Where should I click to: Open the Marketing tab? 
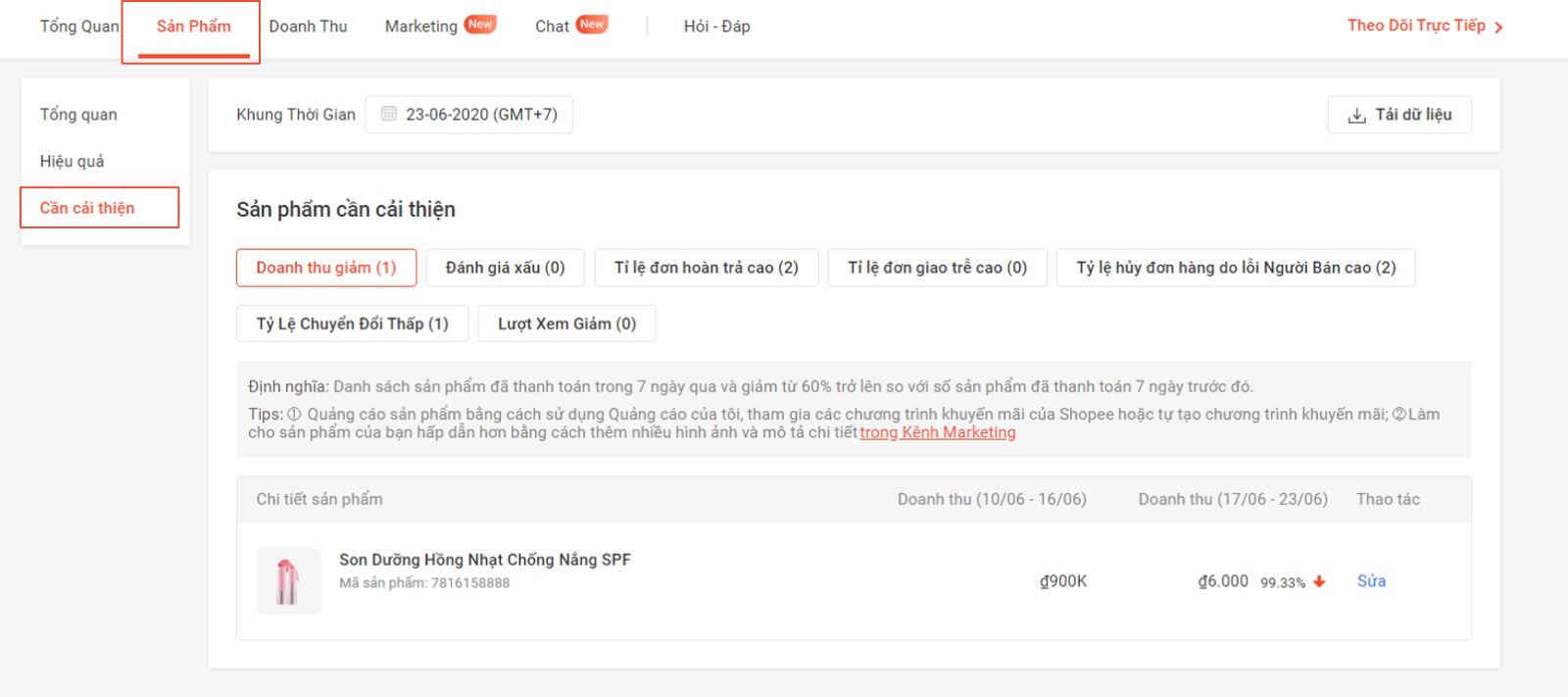pos(421,26)
